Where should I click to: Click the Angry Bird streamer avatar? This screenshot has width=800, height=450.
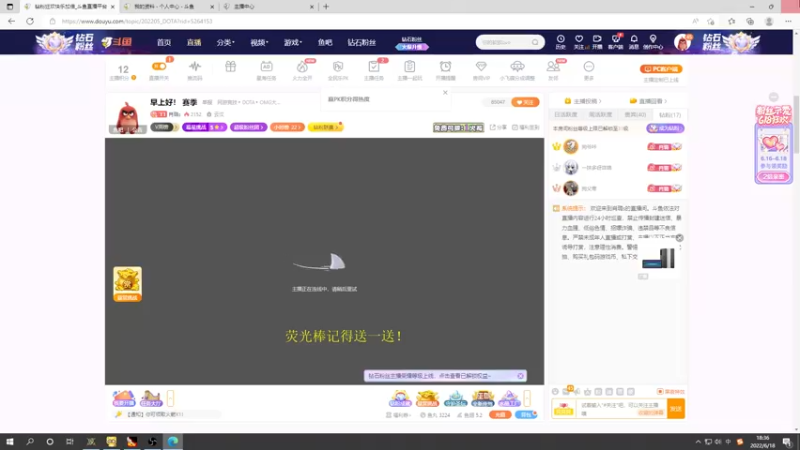128,116
